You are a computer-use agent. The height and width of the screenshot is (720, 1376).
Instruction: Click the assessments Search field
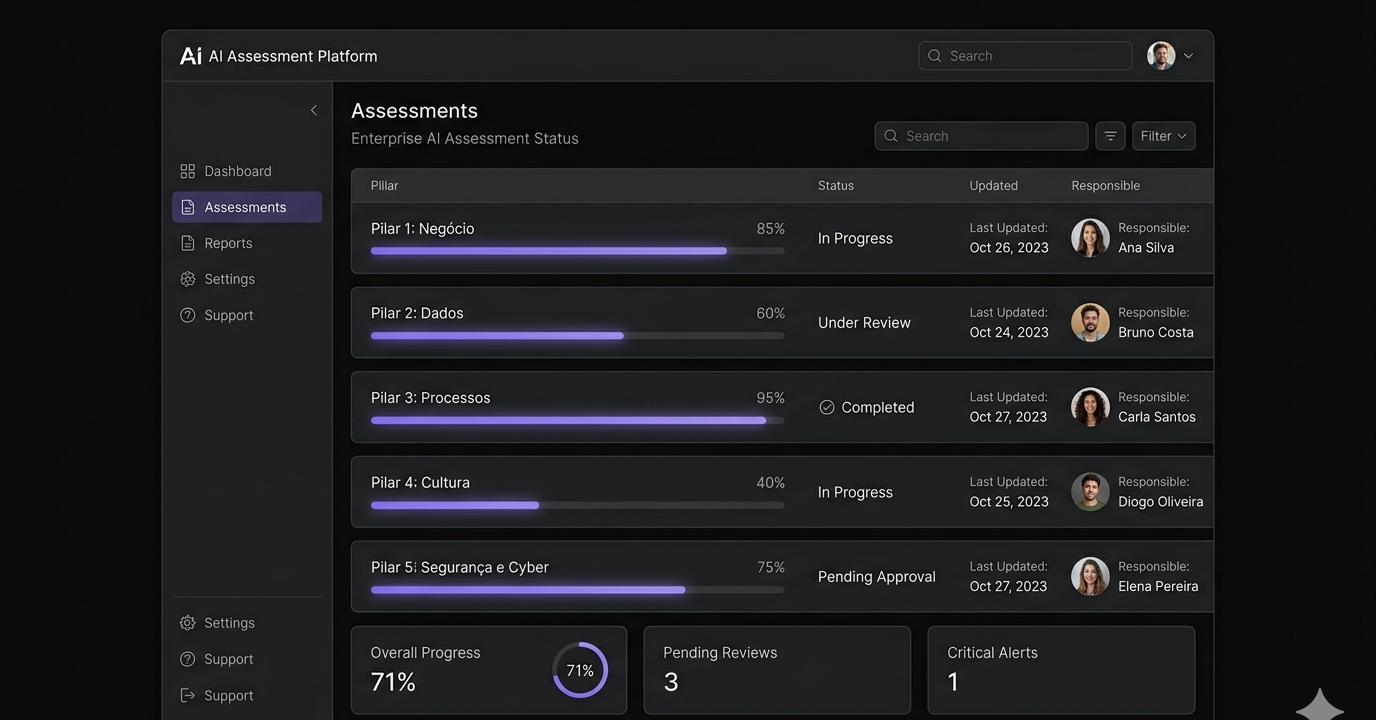pyautogui.click(x=982, y=136)
